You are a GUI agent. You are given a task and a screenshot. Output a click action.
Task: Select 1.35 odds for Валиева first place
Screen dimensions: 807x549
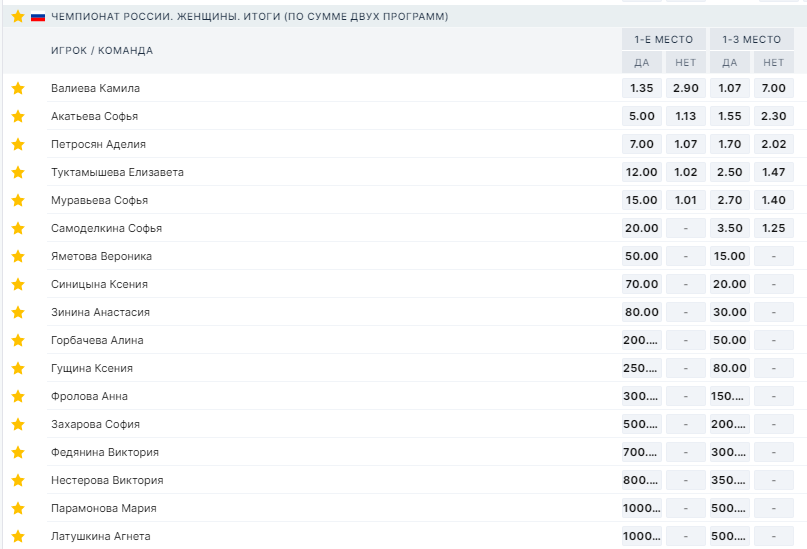641,88
